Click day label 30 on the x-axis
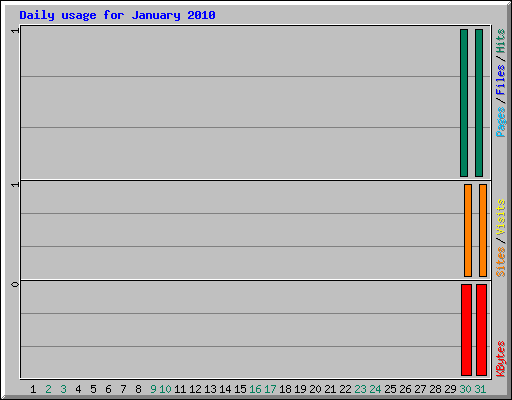The image size is (512, 400). click(465, 389)
